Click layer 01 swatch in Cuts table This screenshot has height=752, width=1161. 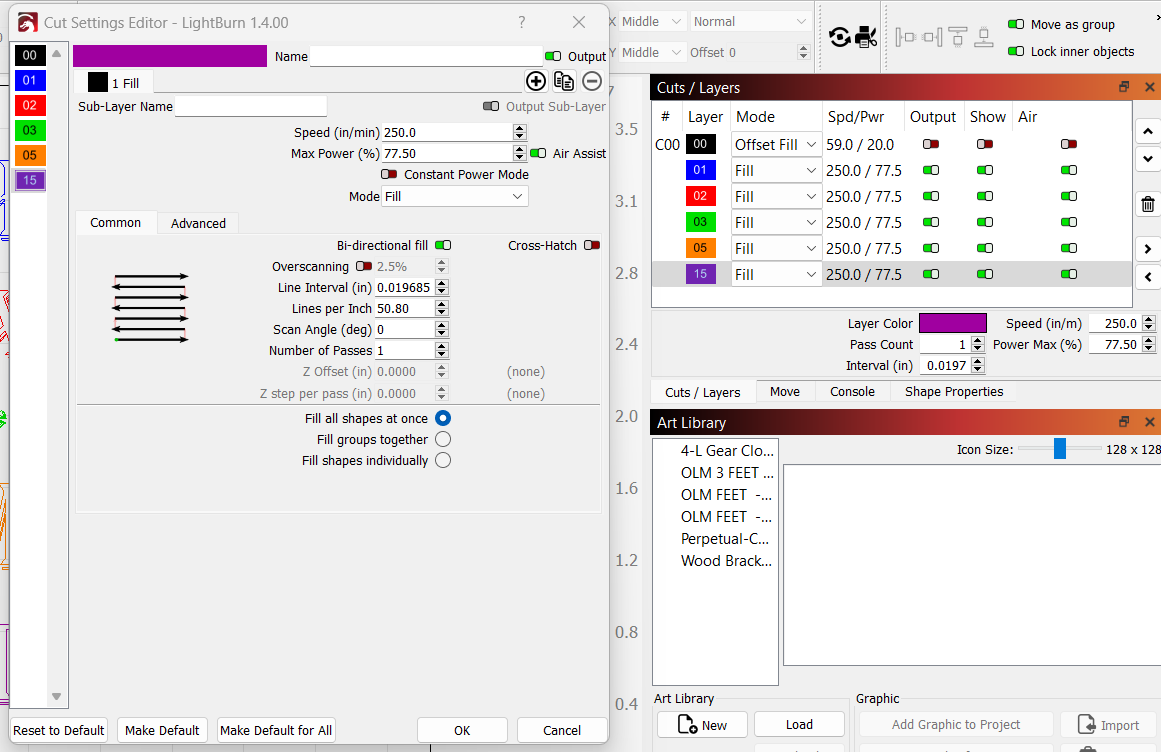click(700, 170)
